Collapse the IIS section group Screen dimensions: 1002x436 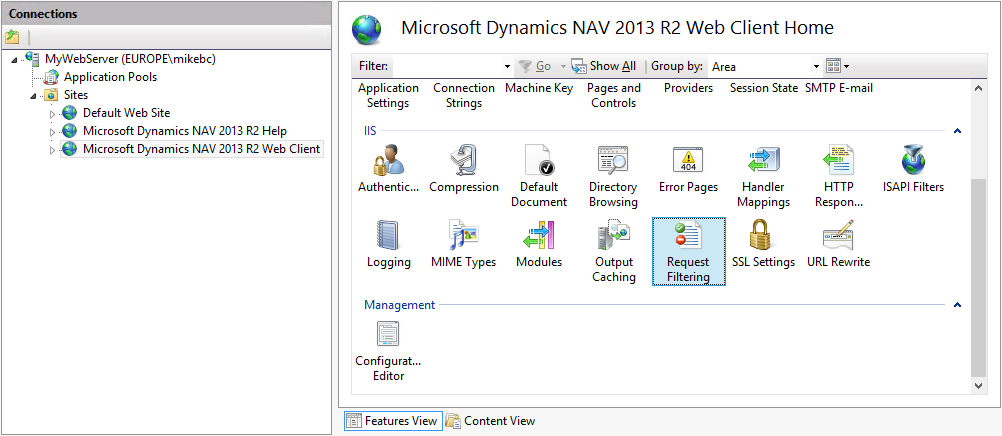[x=957, y=131]
